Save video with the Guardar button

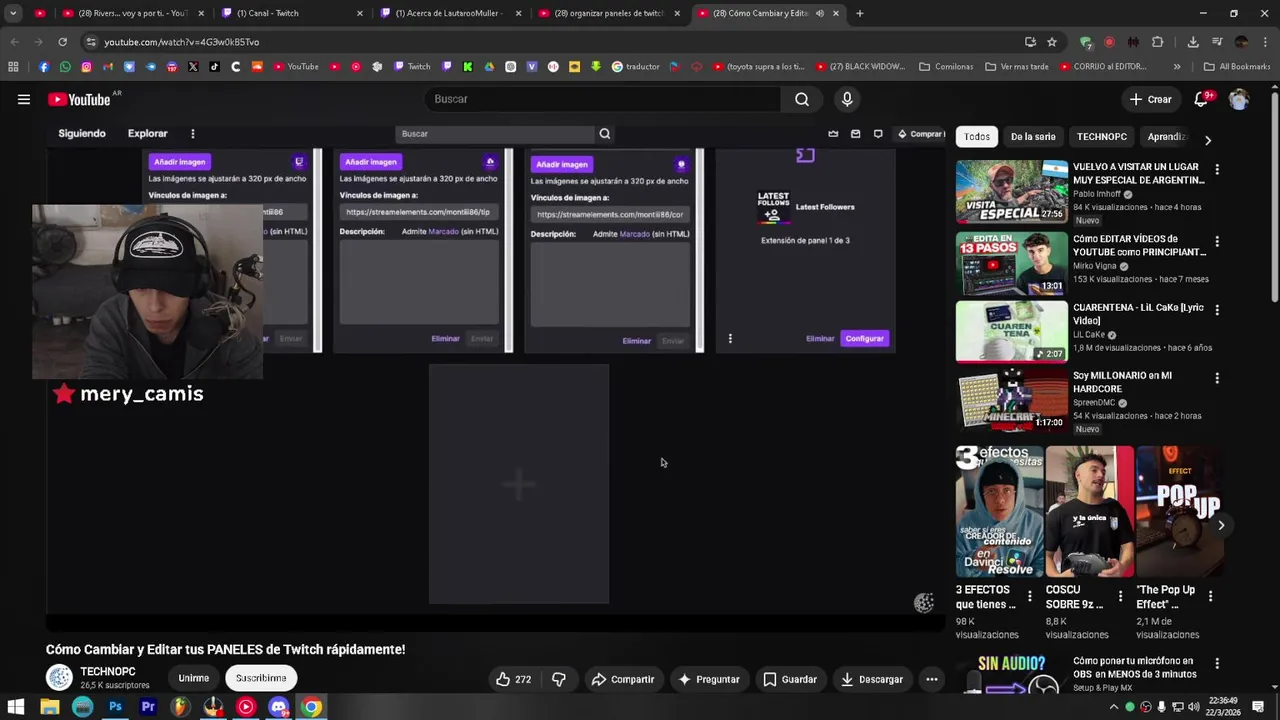789,679
